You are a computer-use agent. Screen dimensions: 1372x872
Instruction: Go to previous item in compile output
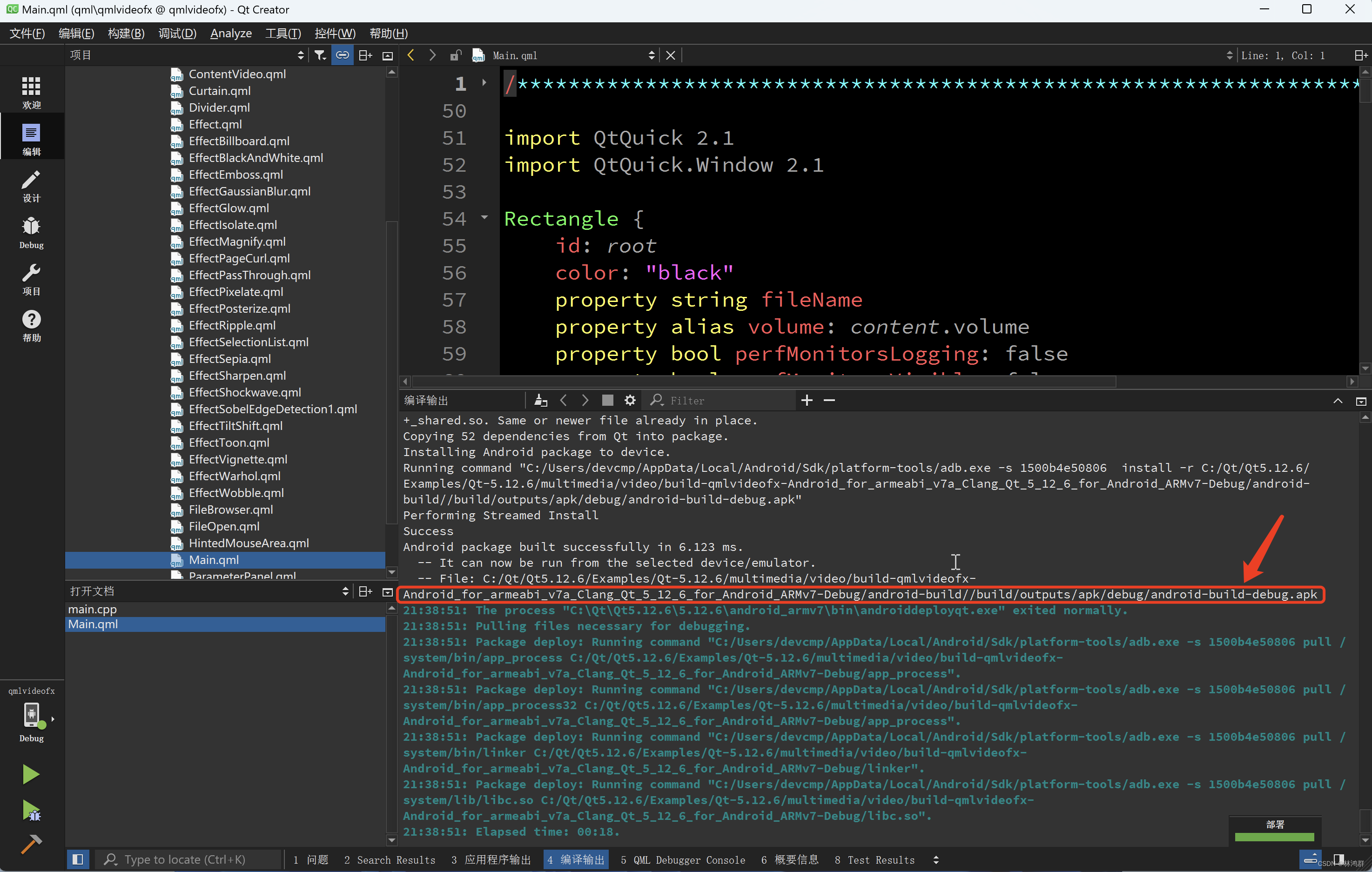pyautogui.click(x=564, y=400)
